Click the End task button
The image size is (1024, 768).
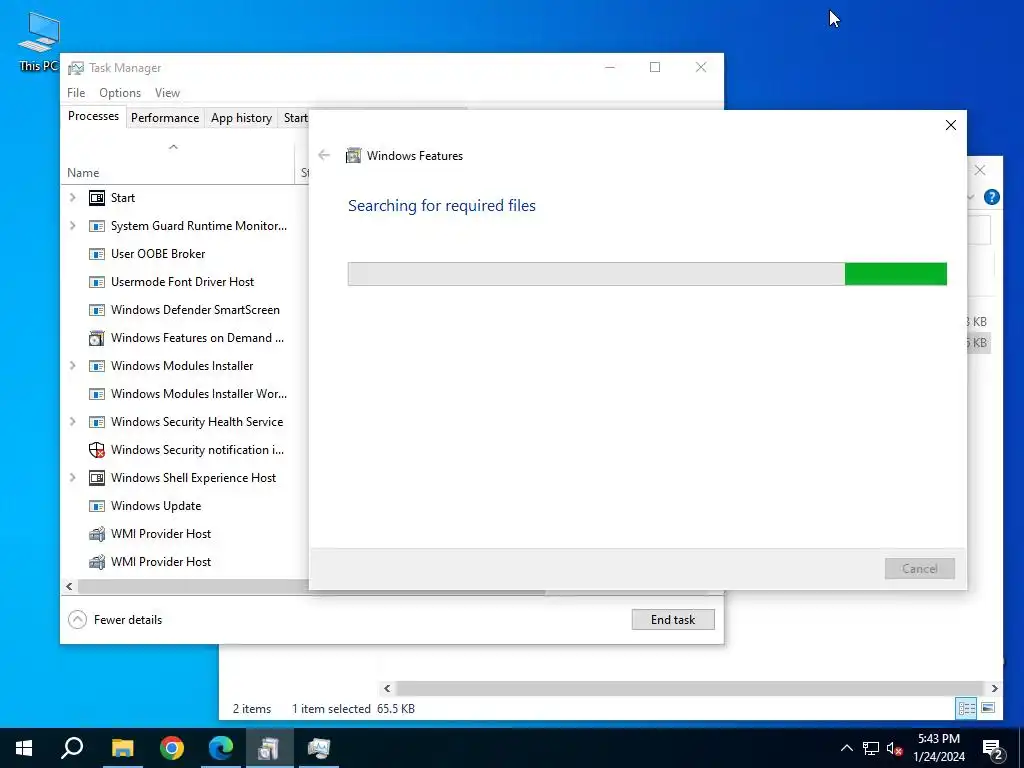click(673, 620)
